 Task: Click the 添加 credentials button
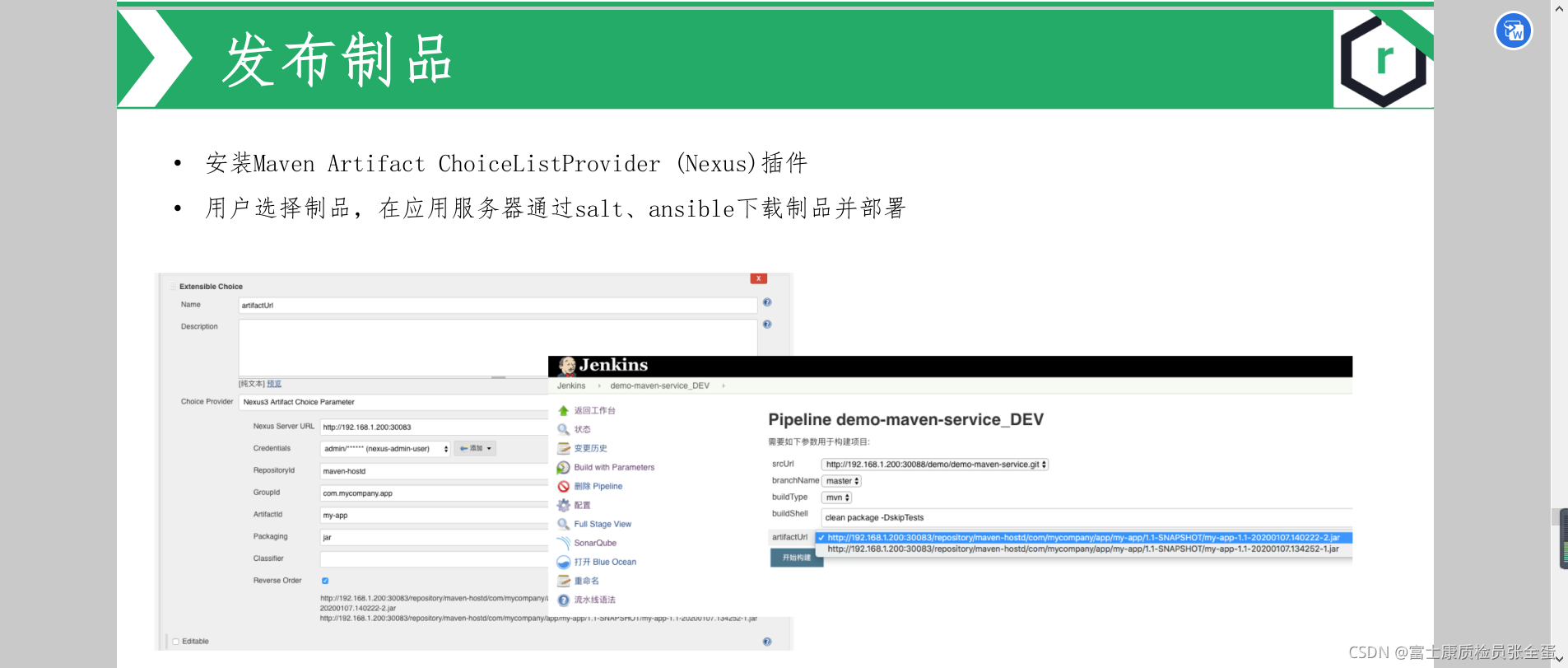click(476, 449)
